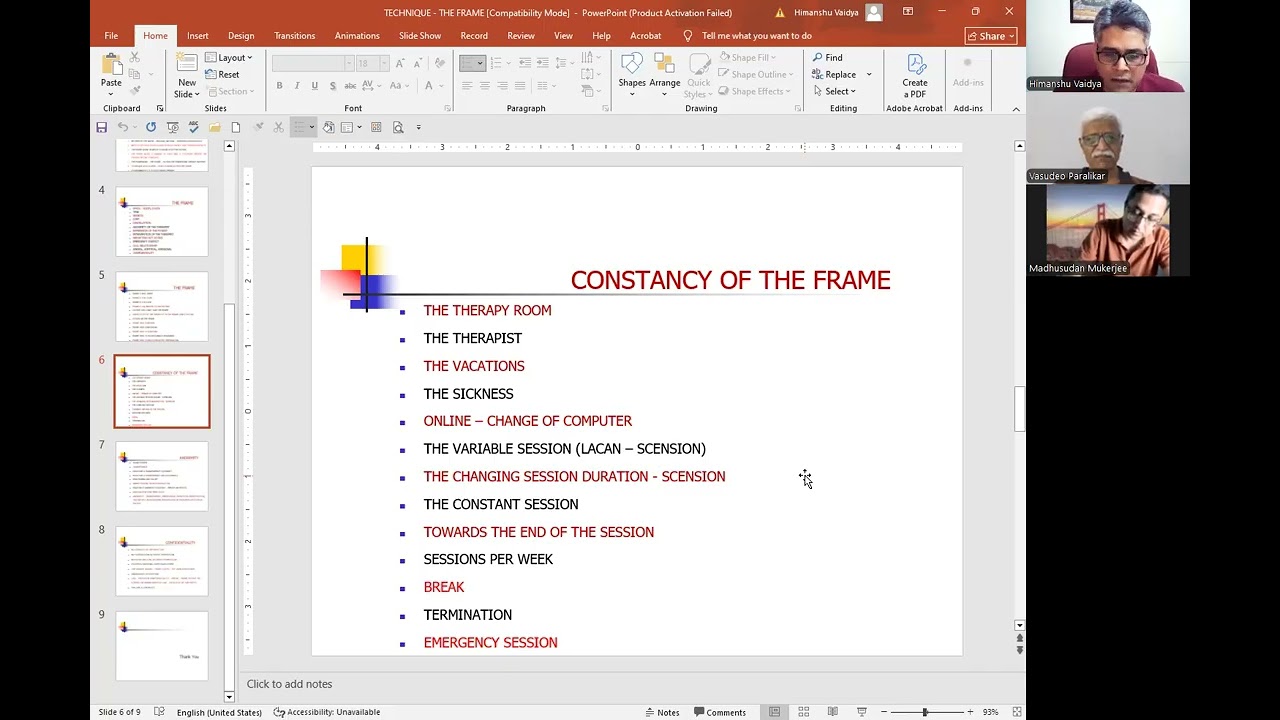The image size is (1280, 720).
Task: Click the slide editor vertical scrollbar thumb
Action: tap(1019, 409)
